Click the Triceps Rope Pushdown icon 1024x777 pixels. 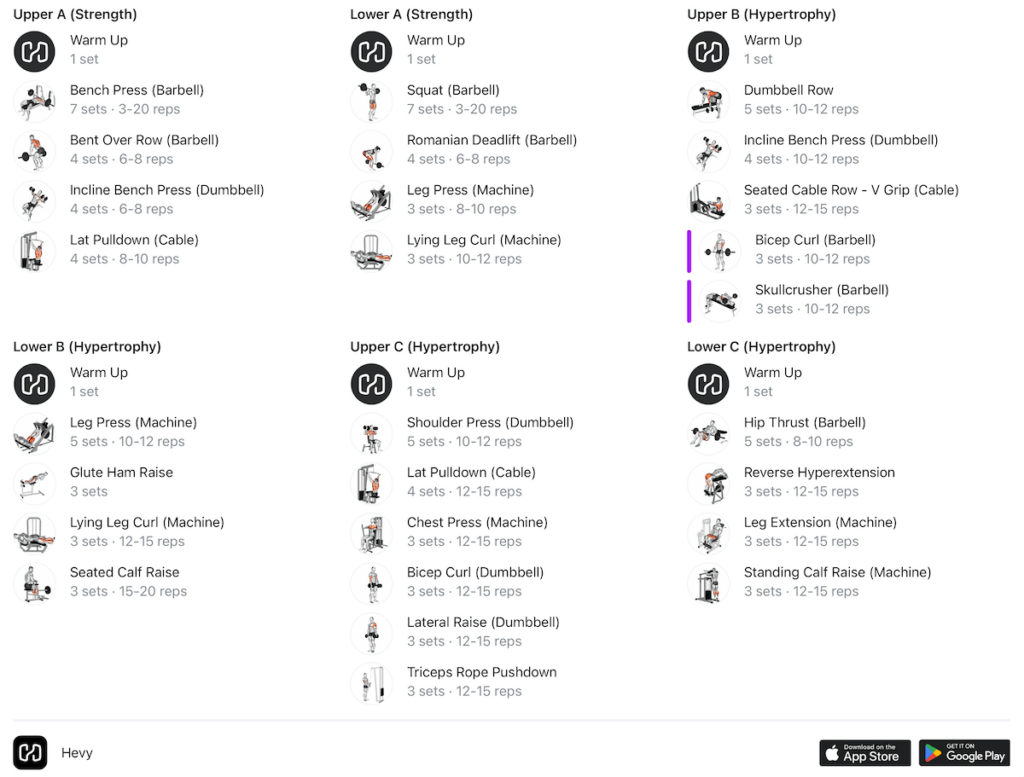click(371, 683)
